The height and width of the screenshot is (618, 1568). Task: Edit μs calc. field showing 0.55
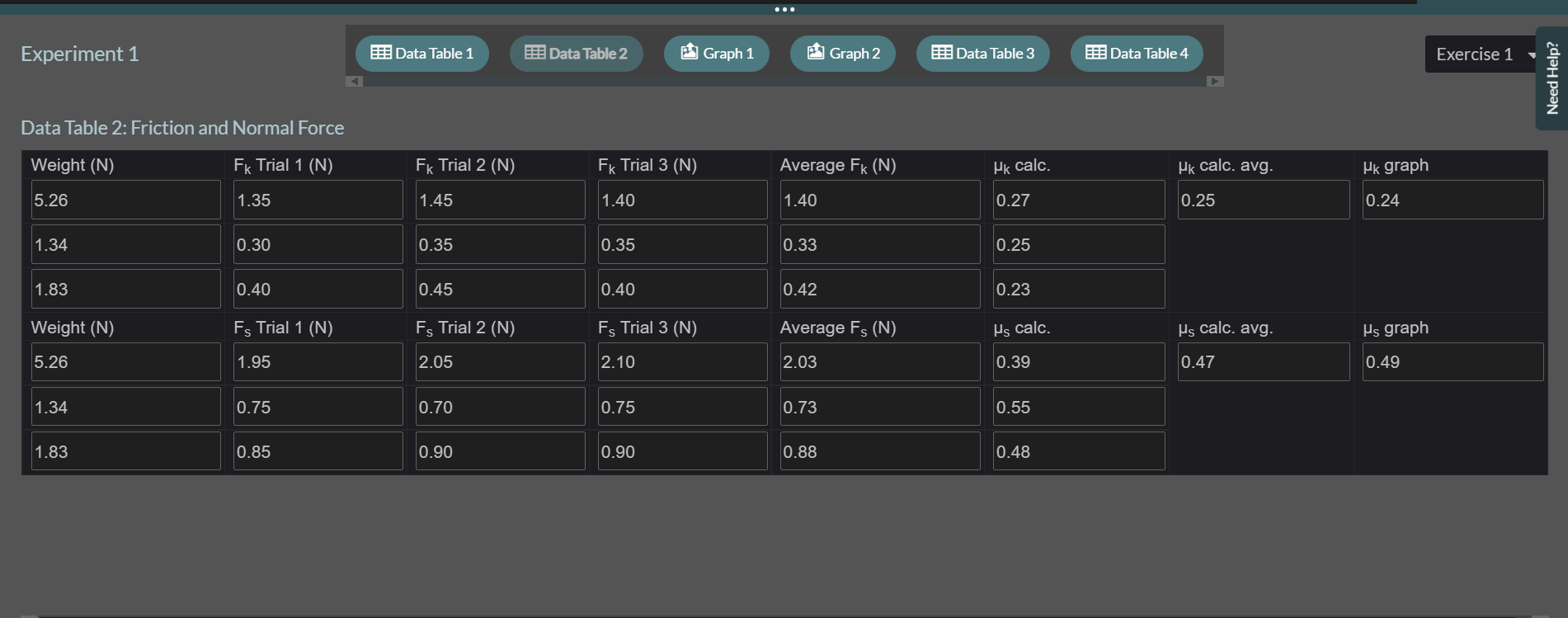click(x=1079, y=407)
